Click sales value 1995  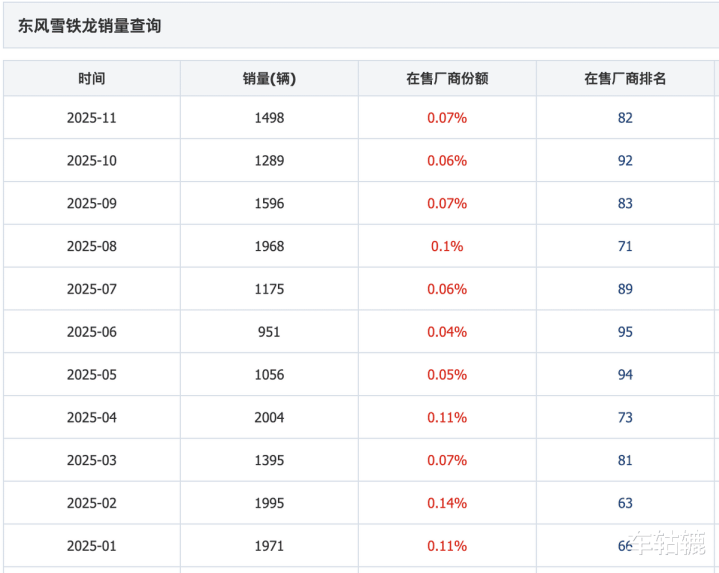(x=269, y=503)
